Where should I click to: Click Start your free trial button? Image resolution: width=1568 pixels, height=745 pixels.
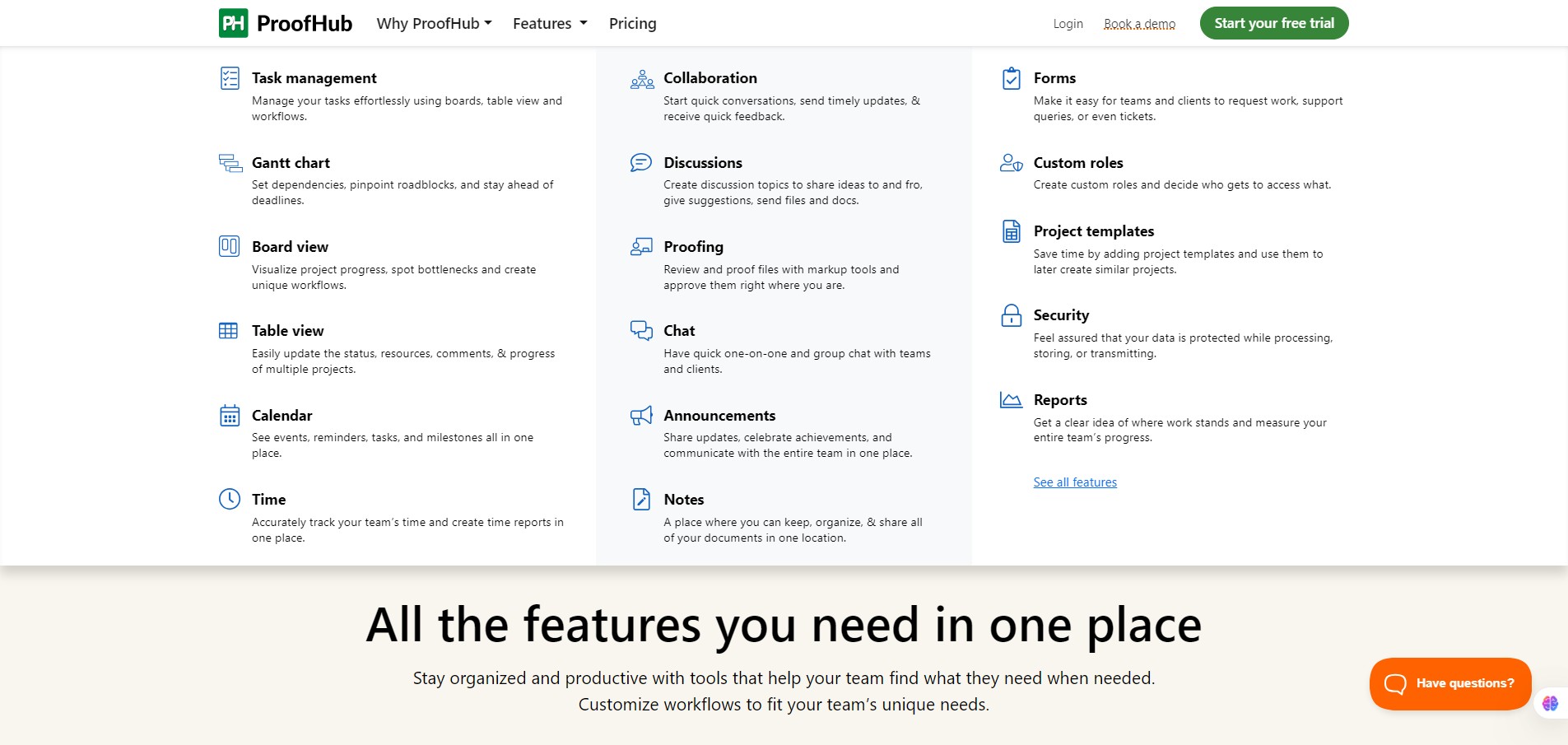(x=1274, y=23)
